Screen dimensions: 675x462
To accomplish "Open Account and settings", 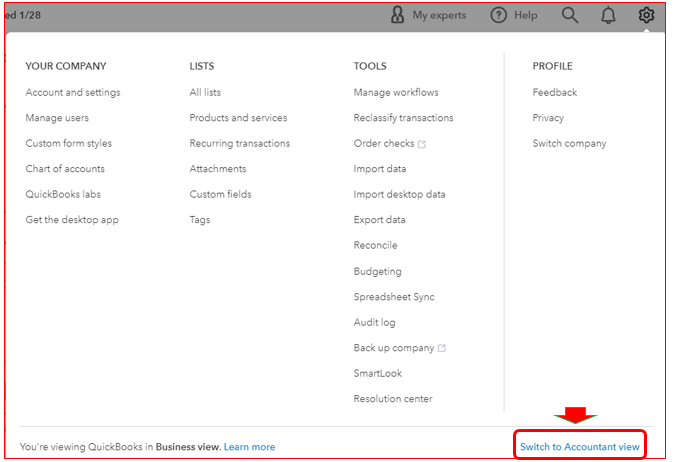I will 73,93.
